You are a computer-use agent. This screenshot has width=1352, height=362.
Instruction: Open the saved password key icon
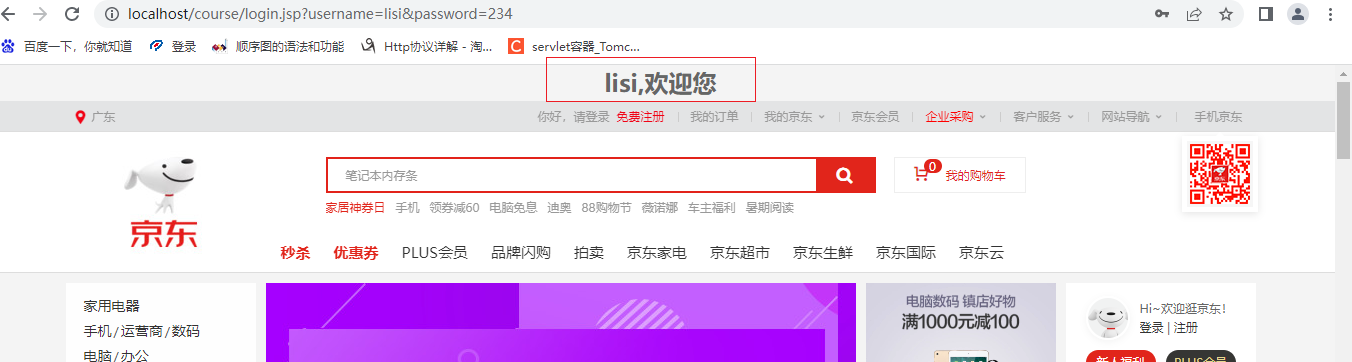[1162, 14]
